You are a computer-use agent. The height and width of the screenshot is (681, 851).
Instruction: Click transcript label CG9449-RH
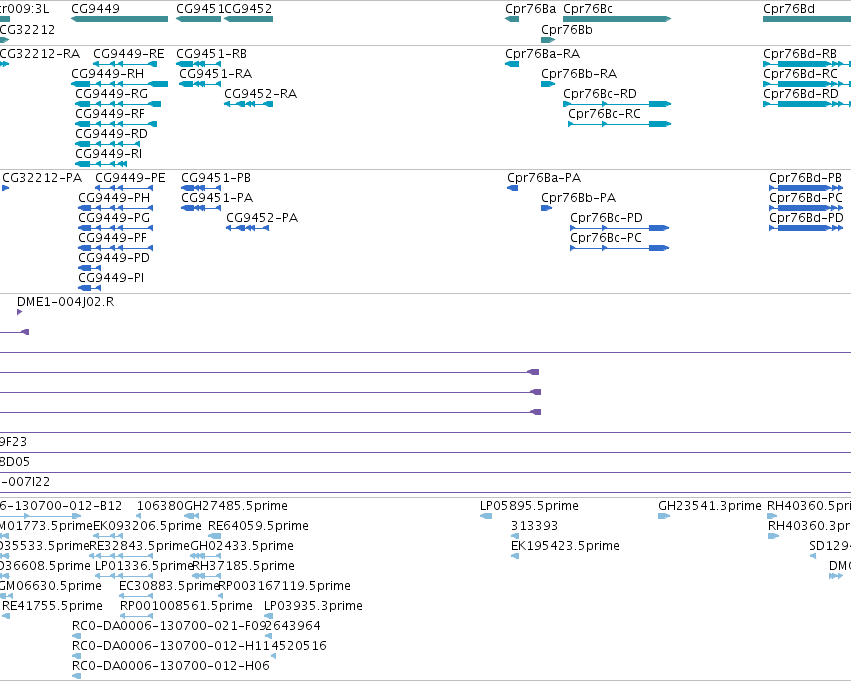coord(107,74)
